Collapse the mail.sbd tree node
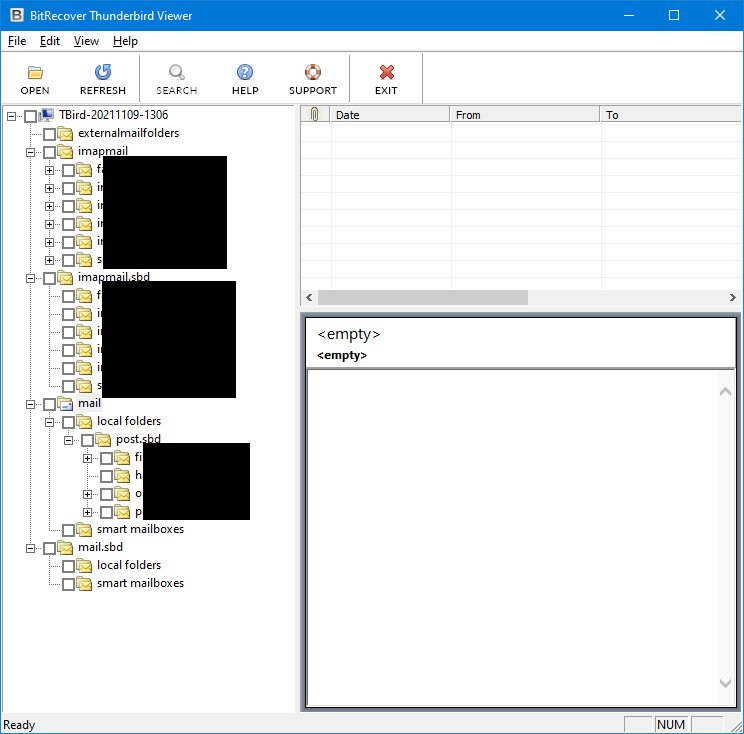Image resolution: width=744 pixels, height=734 pixels. [x=30, y=549]
